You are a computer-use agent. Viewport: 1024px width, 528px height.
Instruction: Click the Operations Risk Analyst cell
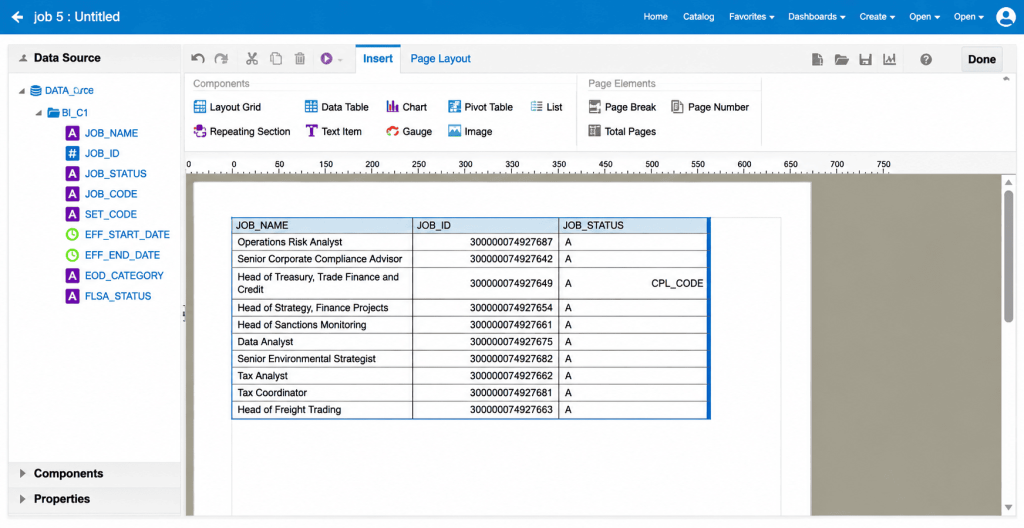click(x=322, y=242)
